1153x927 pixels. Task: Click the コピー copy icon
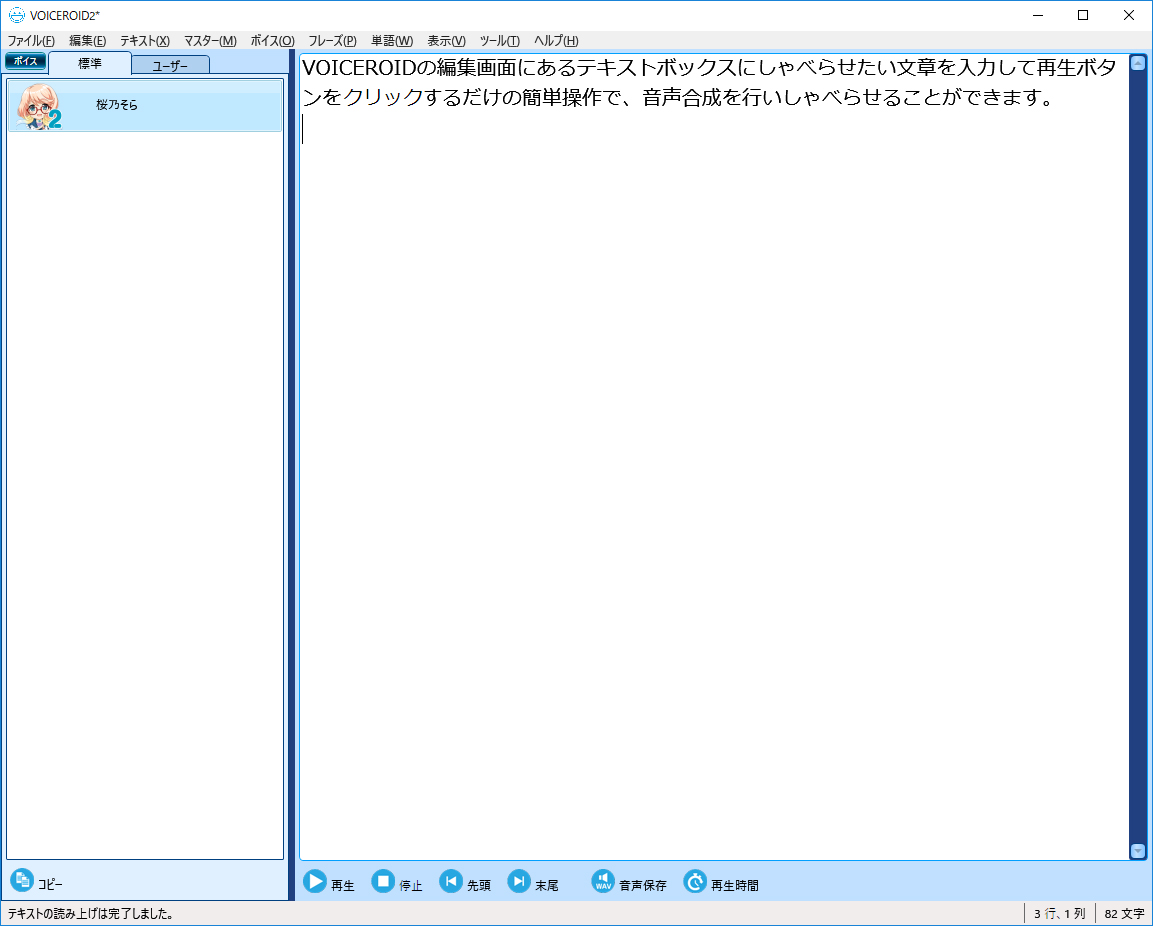(x=22, y=880)
